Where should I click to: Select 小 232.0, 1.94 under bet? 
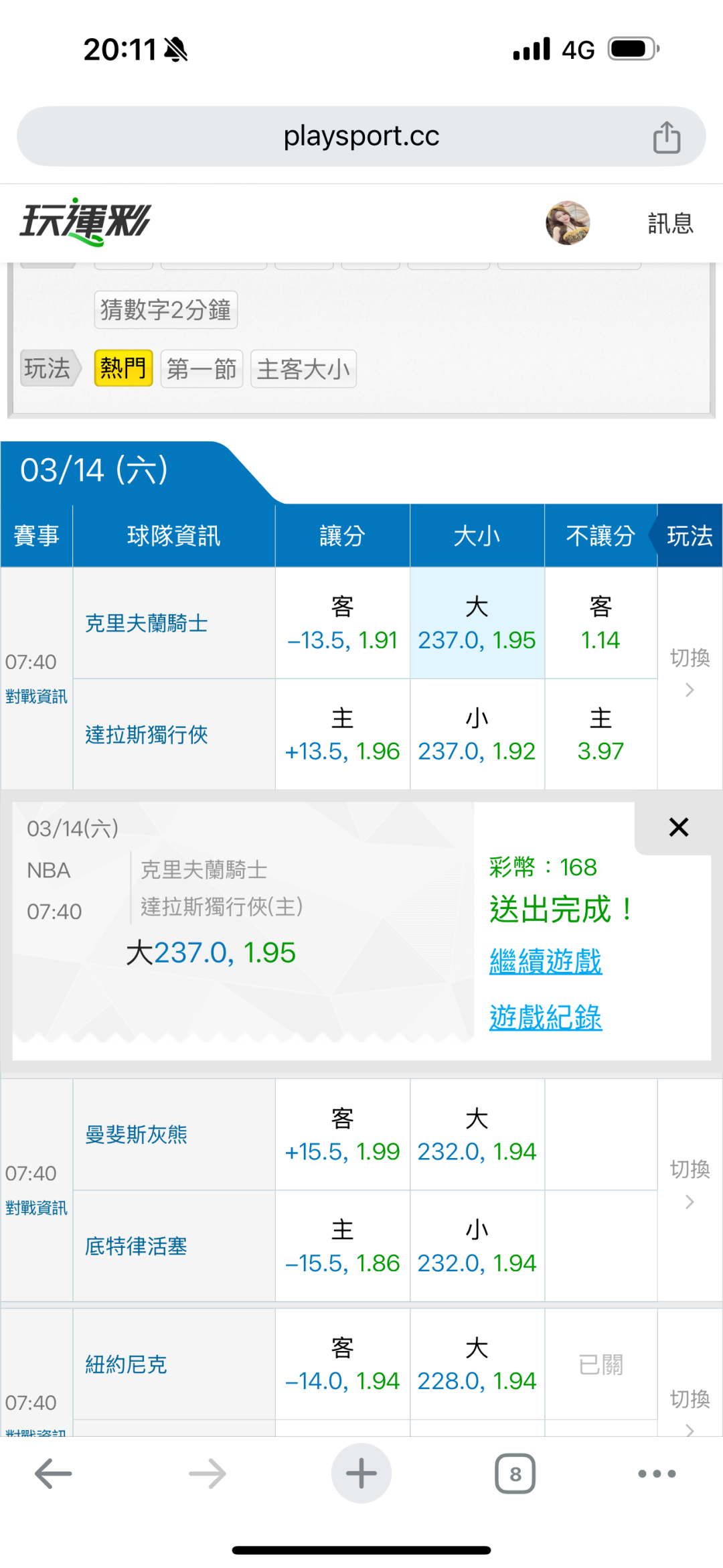[x=477, y=1246]
